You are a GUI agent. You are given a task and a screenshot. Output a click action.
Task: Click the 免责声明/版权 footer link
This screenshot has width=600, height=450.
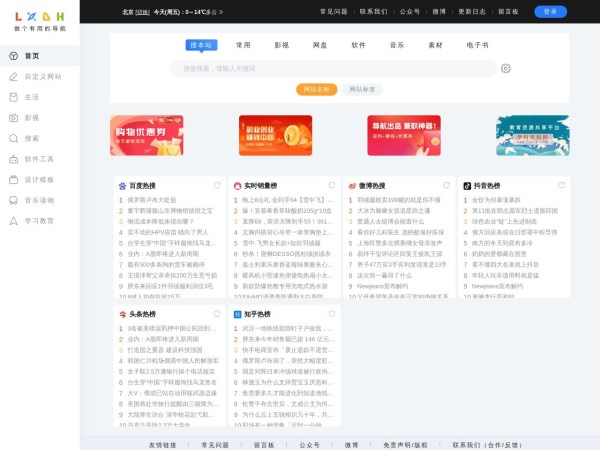click(406, 444)
